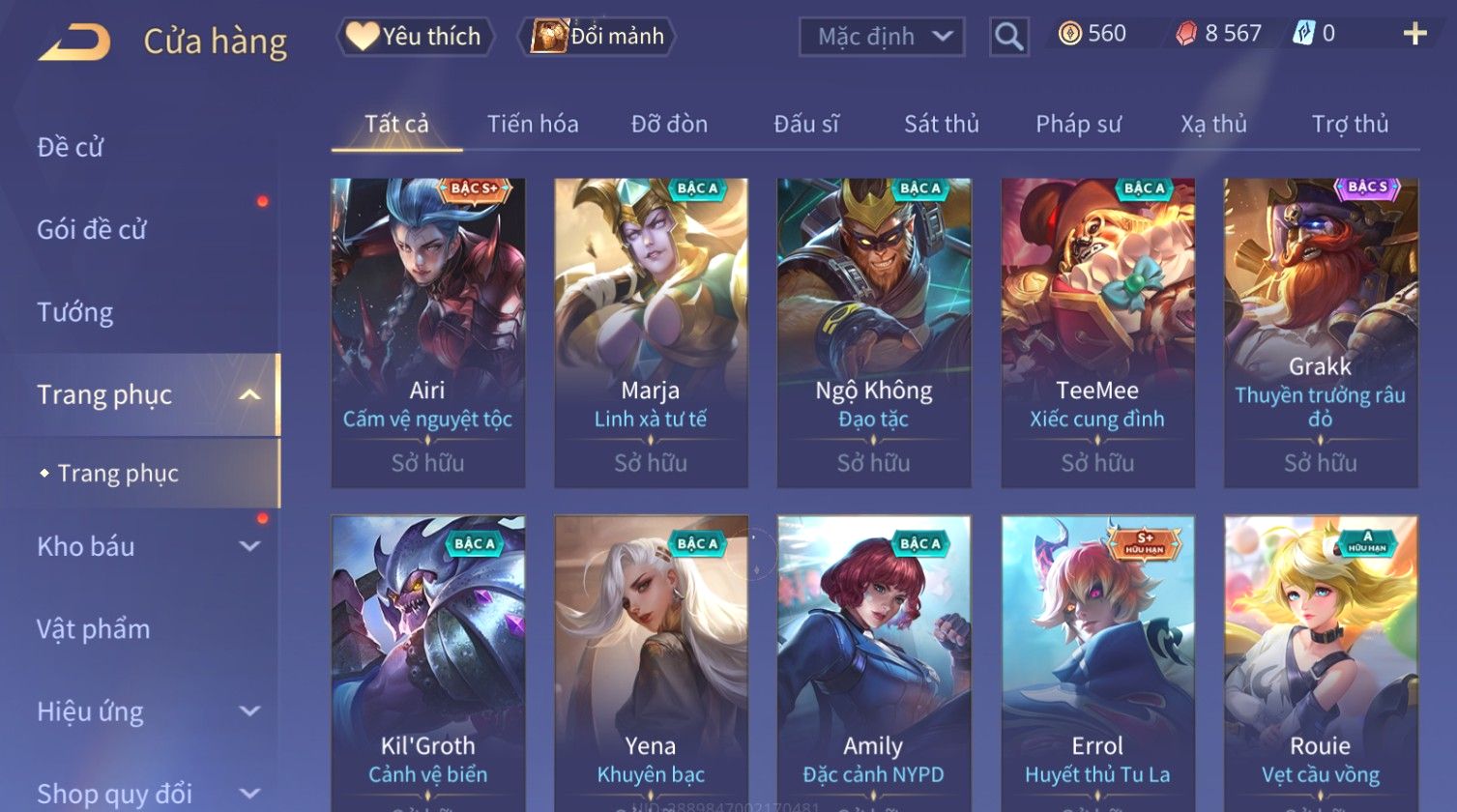Open Tướng in the sidebar
This screenshot has width=1457, height=812.
click(x=75, y=312)
